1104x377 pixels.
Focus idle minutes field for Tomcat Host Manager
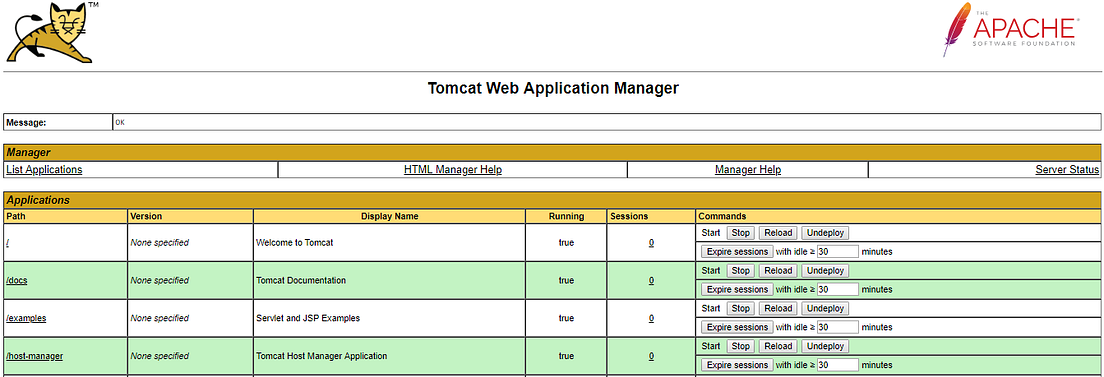838,366
